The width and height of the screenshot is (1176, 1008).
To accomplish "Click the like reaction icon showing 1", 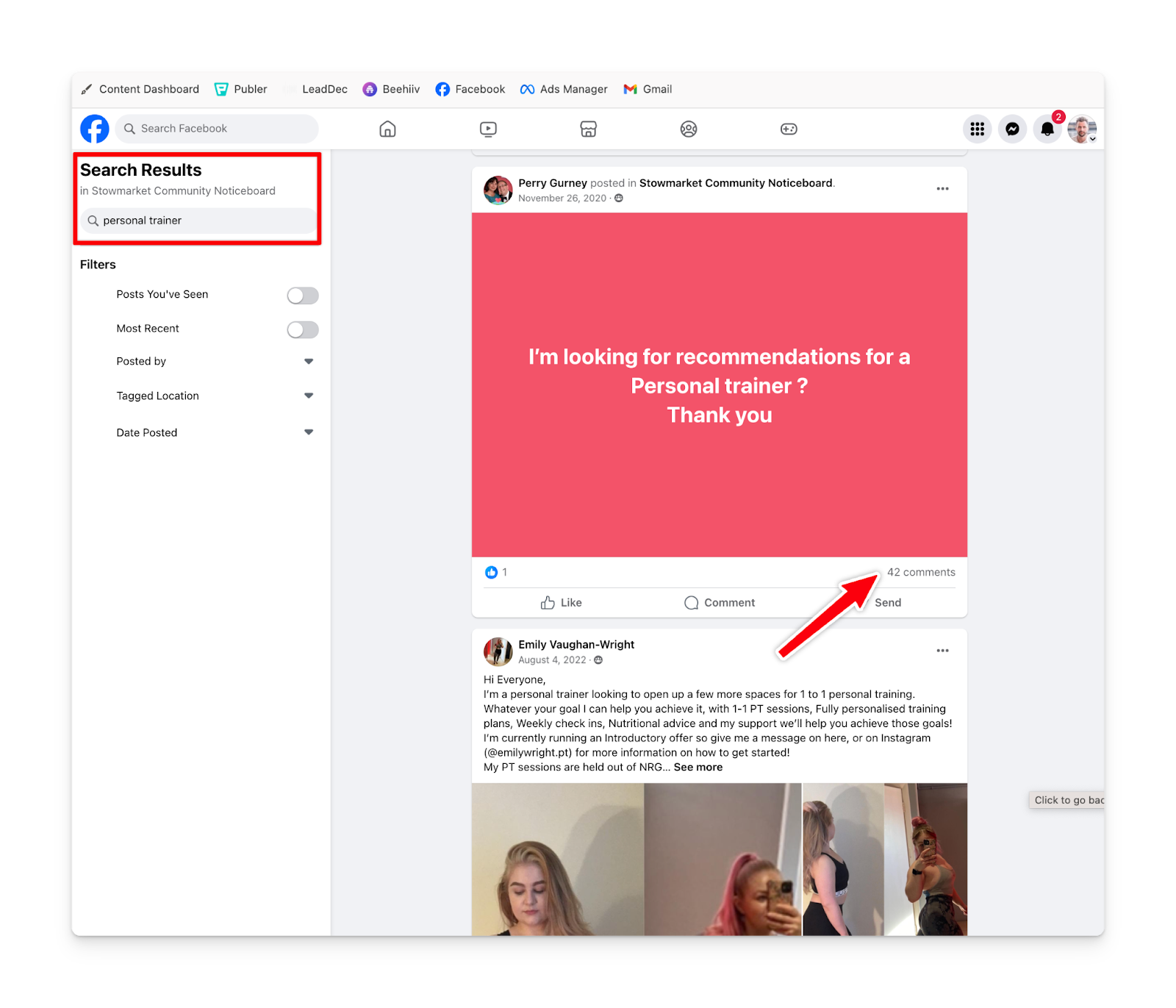I will click(x=491, y=572).
